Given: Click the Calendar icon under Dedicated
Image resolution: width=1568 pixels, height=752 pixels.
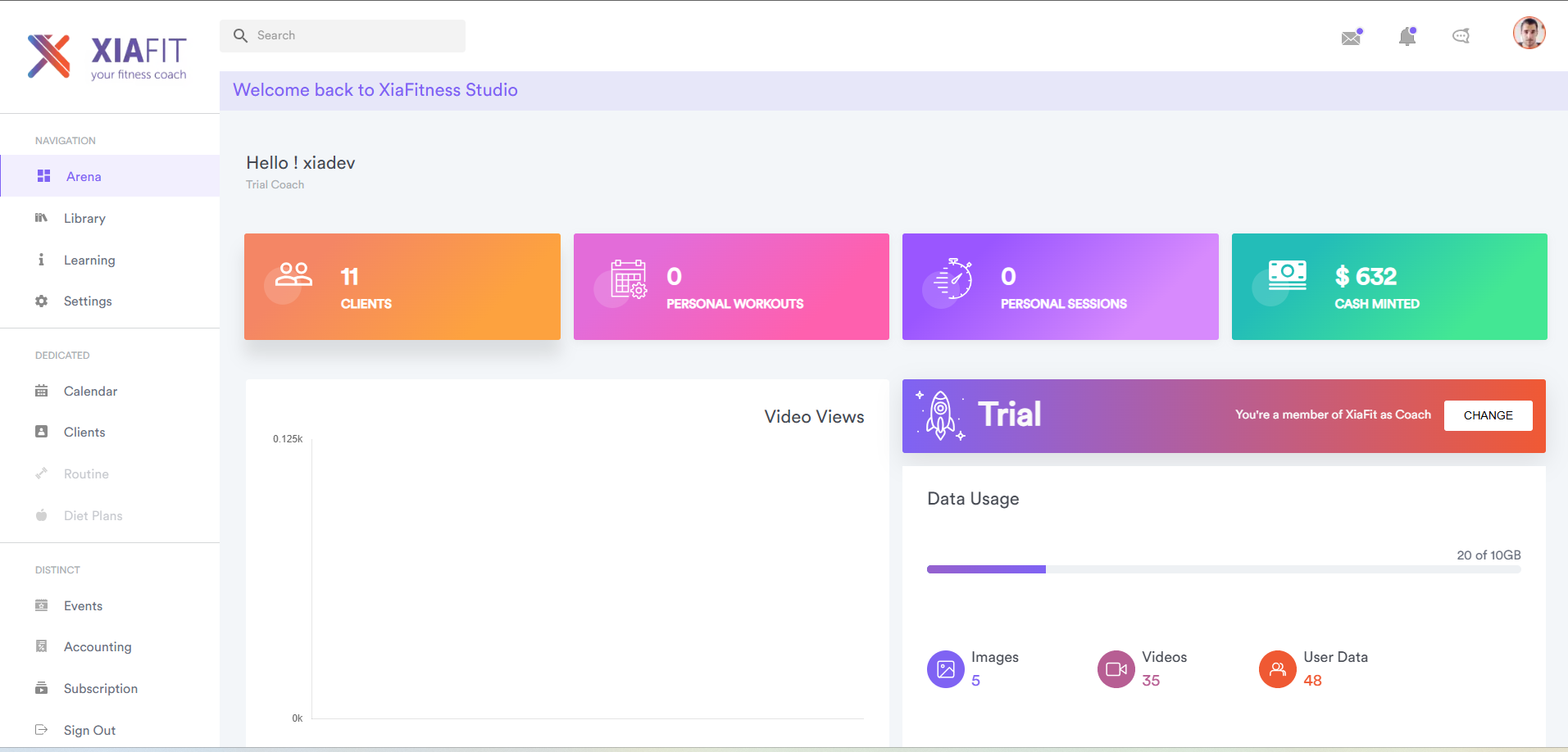Looking at the screenshot, I should (41, 391).
